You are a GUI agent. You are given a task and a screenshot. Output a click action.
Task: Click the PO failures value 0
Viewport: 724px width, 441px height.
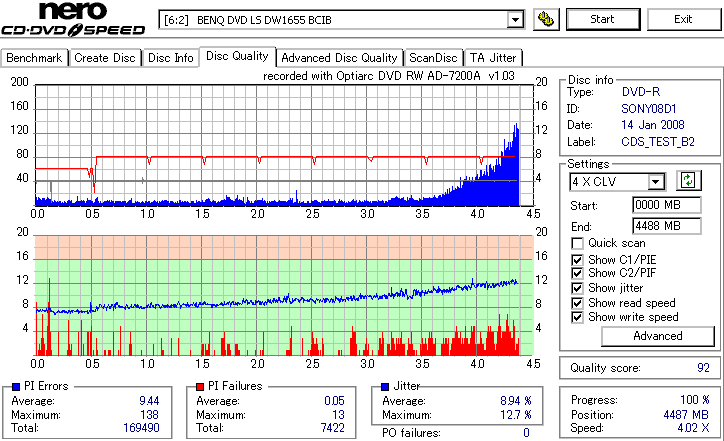click(x=526, y=433)
